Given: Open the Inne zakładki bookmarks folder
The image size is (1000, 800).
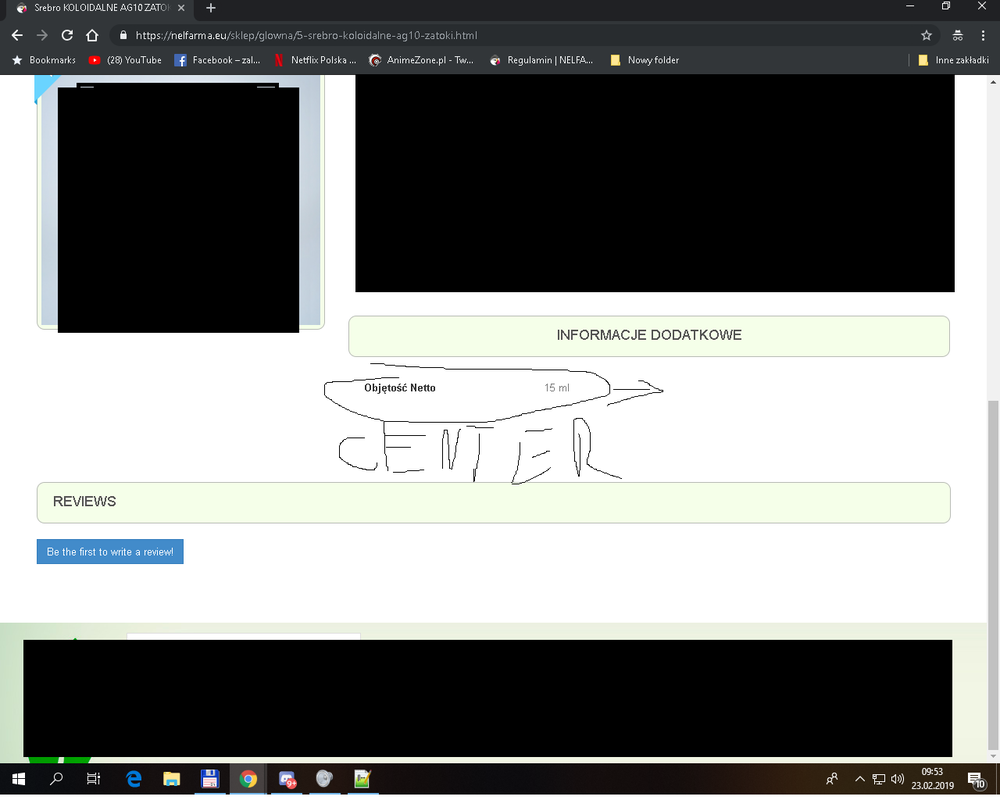Looking at the screenshot, I should [x=945, y=60].
